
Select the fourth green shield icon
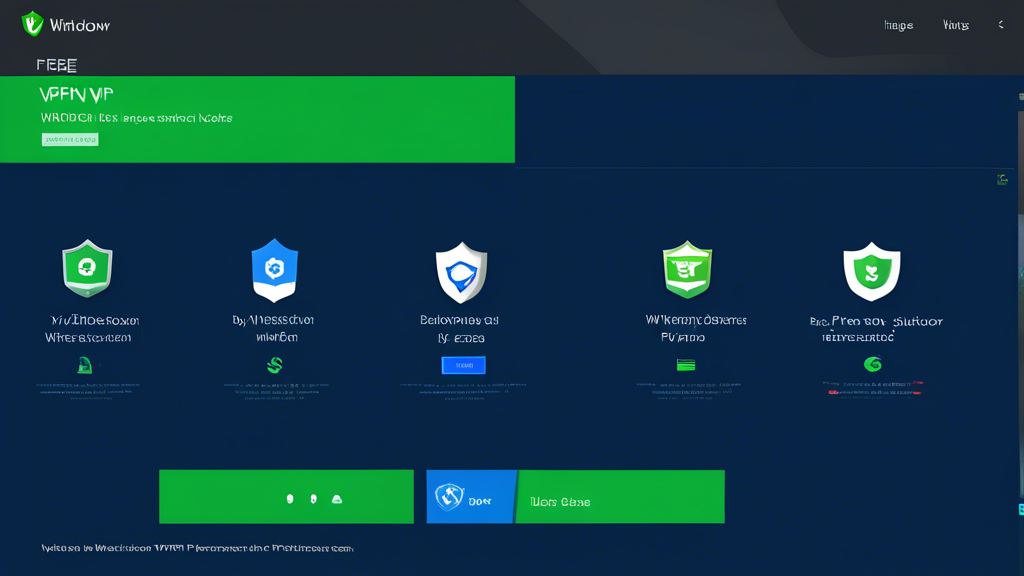[687, 269]
